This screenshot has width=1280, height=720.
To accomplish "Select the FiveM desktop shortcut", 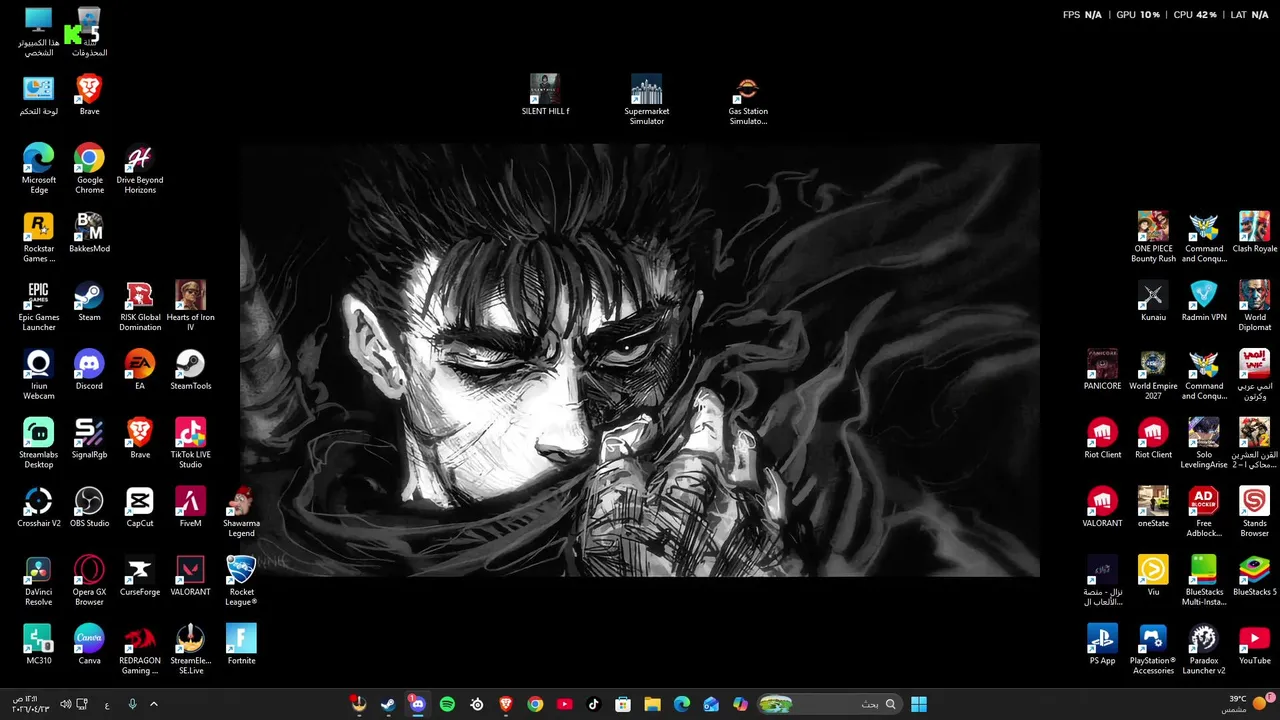I will click(190, 507).
